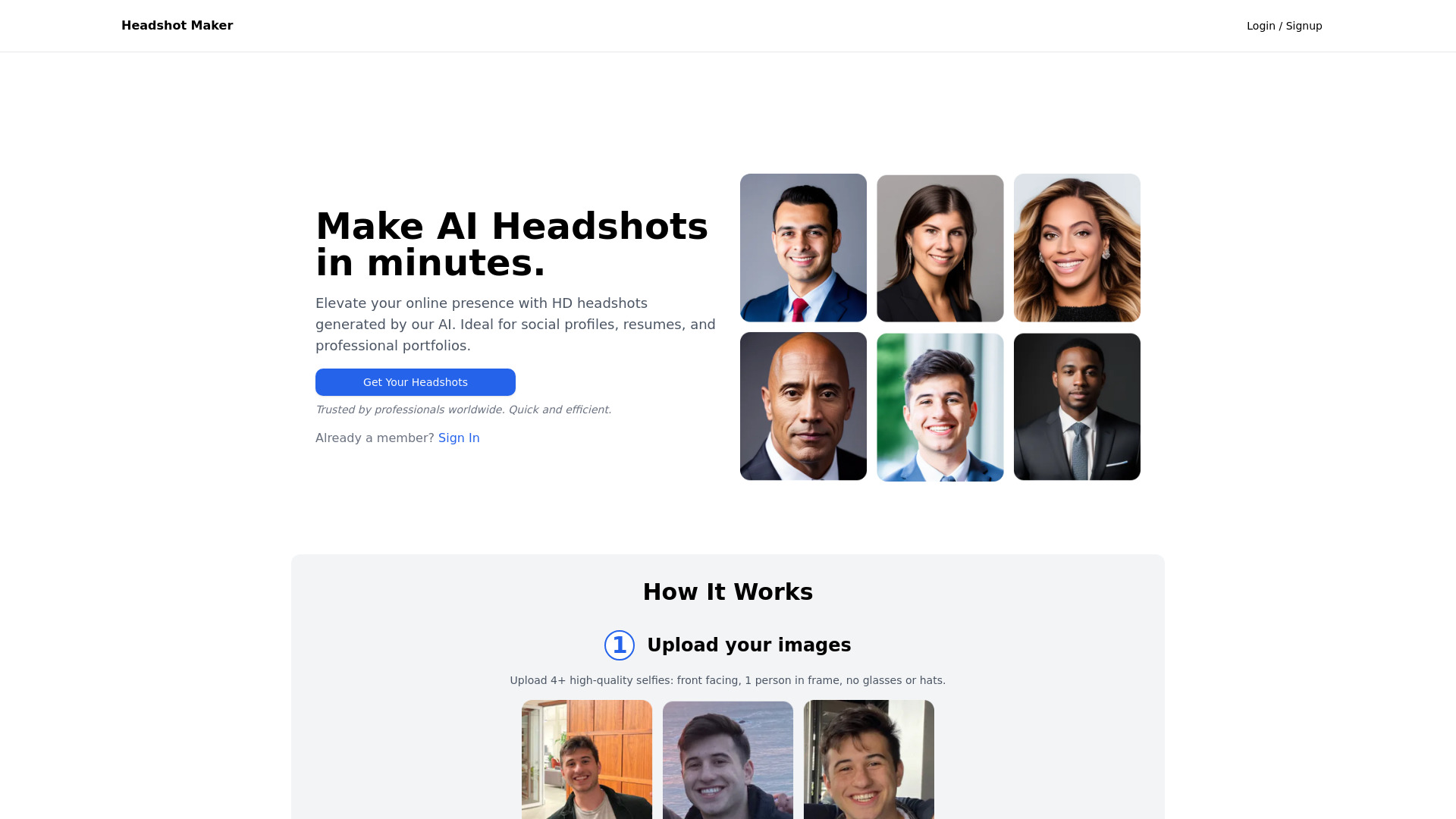Click the Upload your images heading
This screenshot has height=819, width=1456.
coord(749,645)
